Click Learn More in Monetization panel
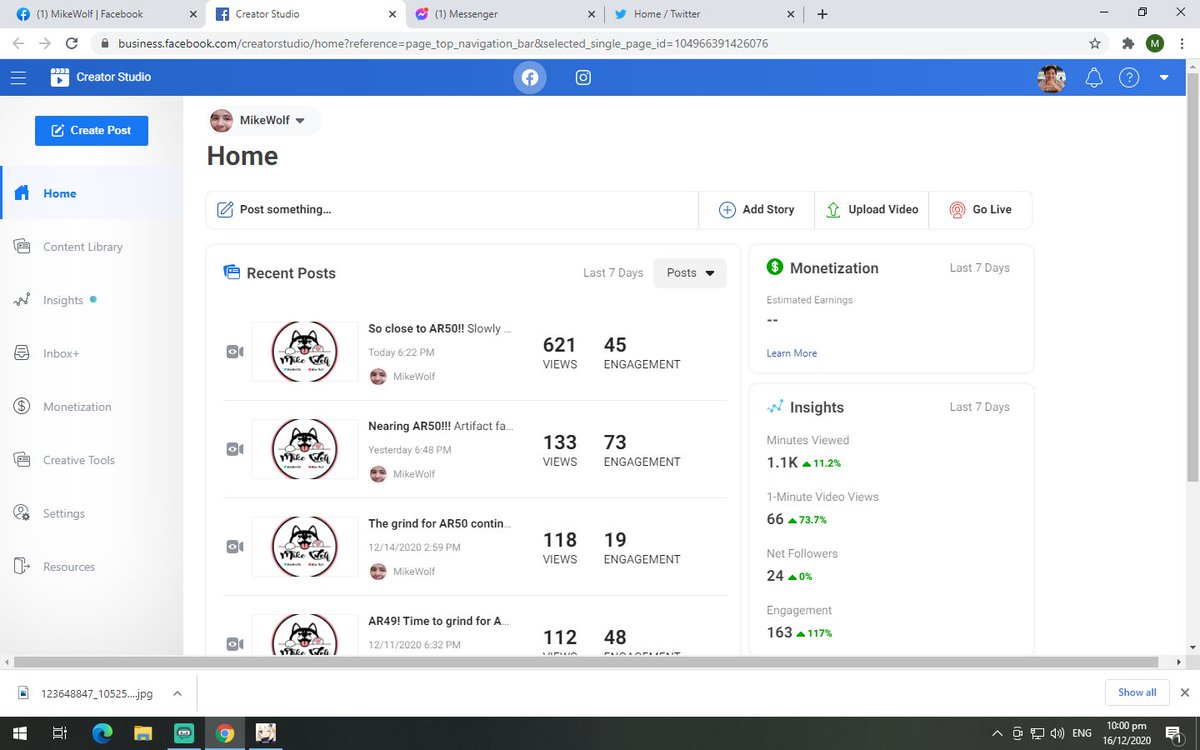The height and width of the screenshot is (750, 1200). 791,353
